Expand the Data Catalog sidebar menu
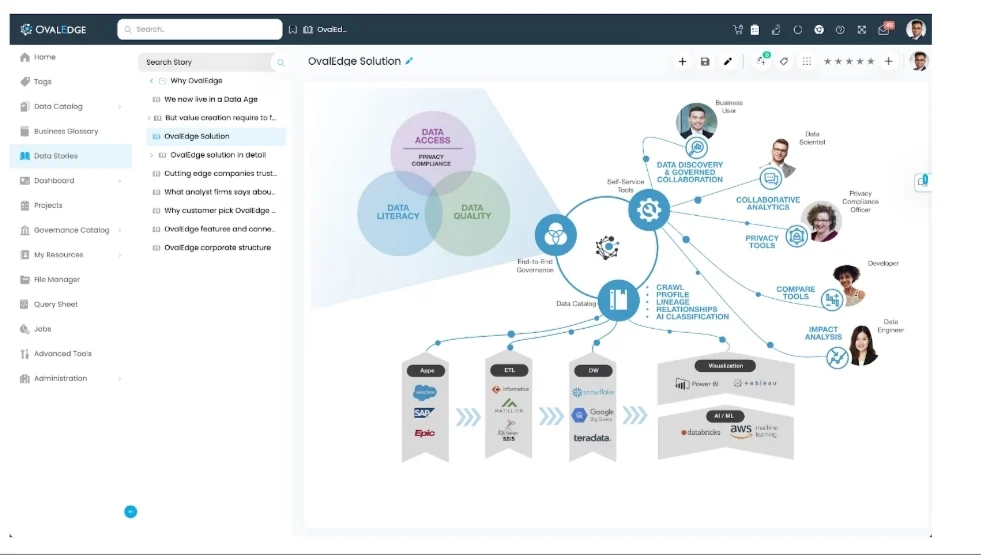This screenshot has height=555, width=981. point(119,106)
